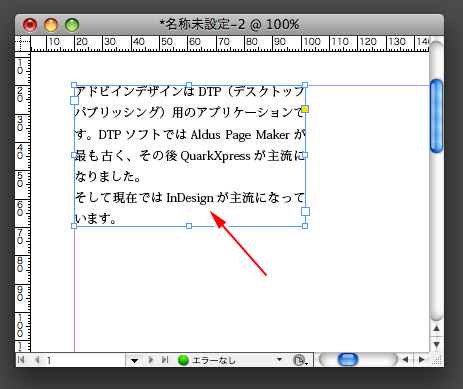Go to first page button

pos(21,360)
